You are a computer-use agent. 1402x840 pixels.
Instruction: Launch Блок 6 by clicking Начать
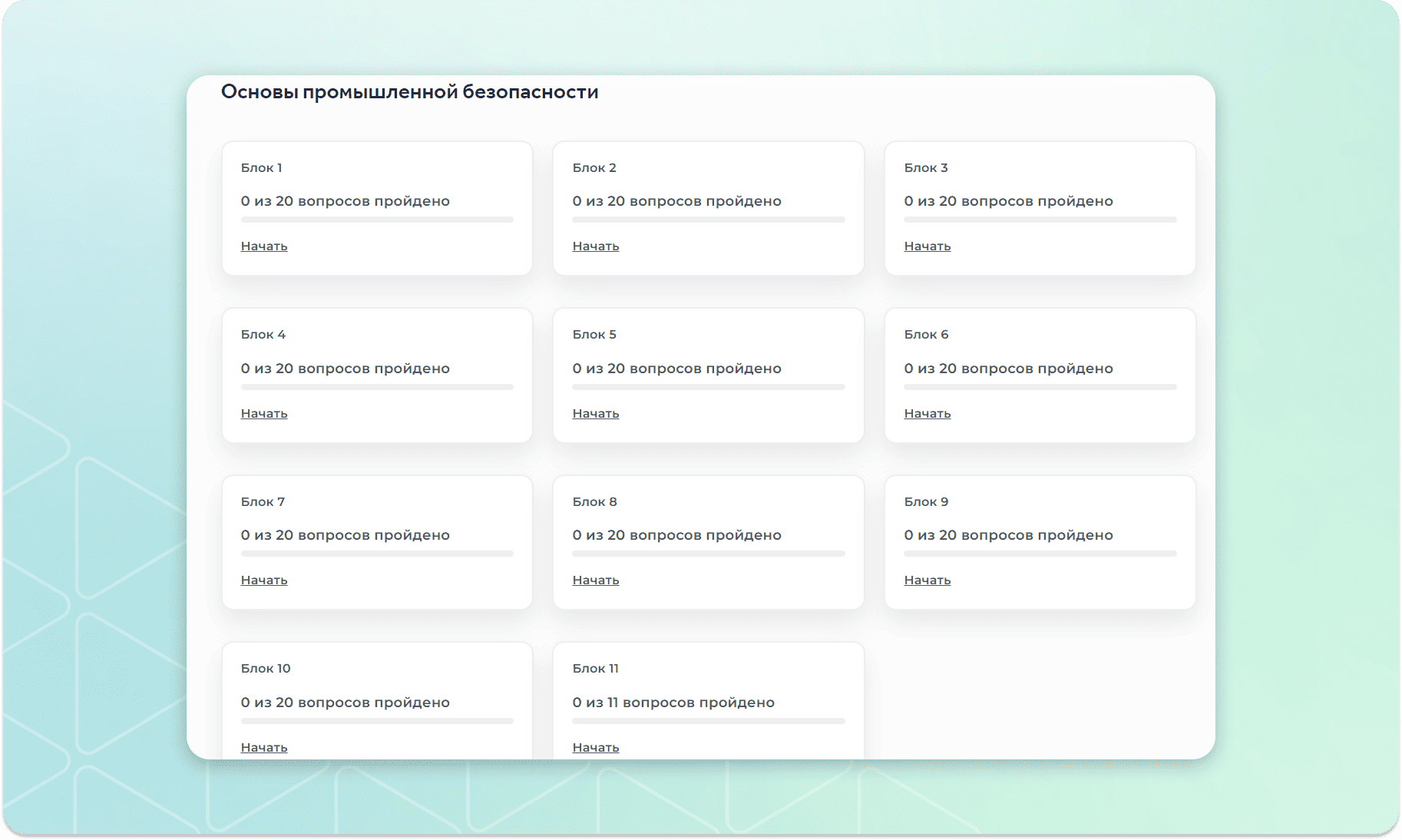[927, 414]
